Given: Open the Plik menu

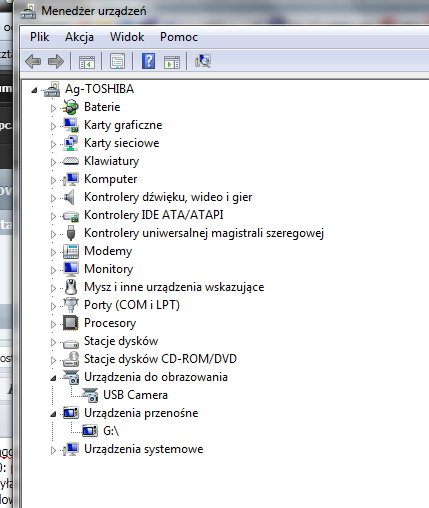Looking at the screenshot, I should [40, 37].
